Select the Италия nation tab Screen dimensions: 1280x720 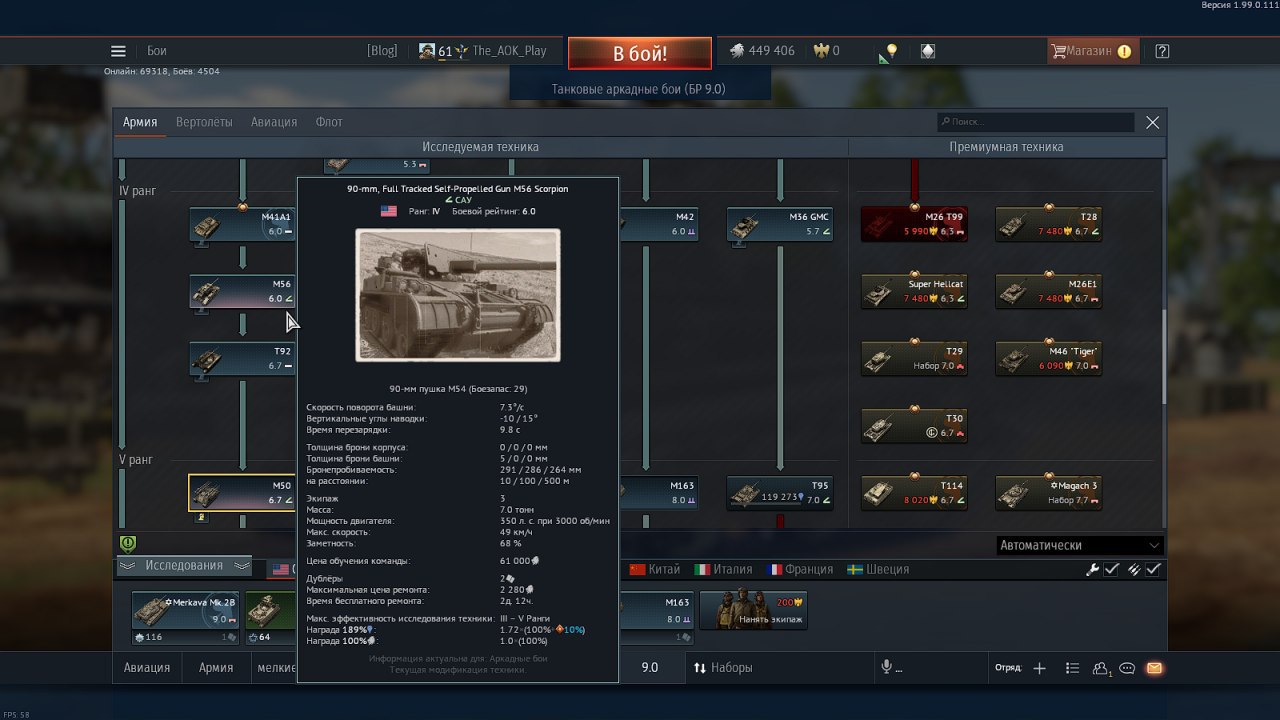click(x=723, y=569)
